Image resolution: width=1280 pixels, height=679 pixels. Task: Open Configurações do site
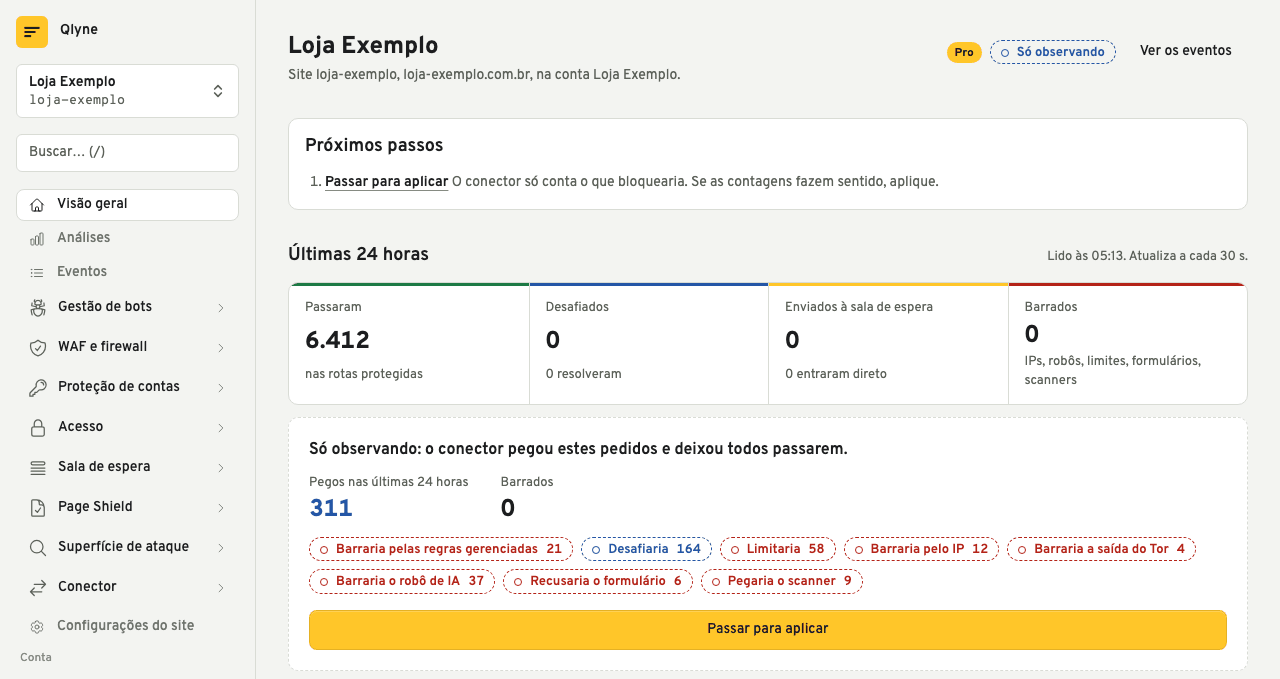pos(127,626)
